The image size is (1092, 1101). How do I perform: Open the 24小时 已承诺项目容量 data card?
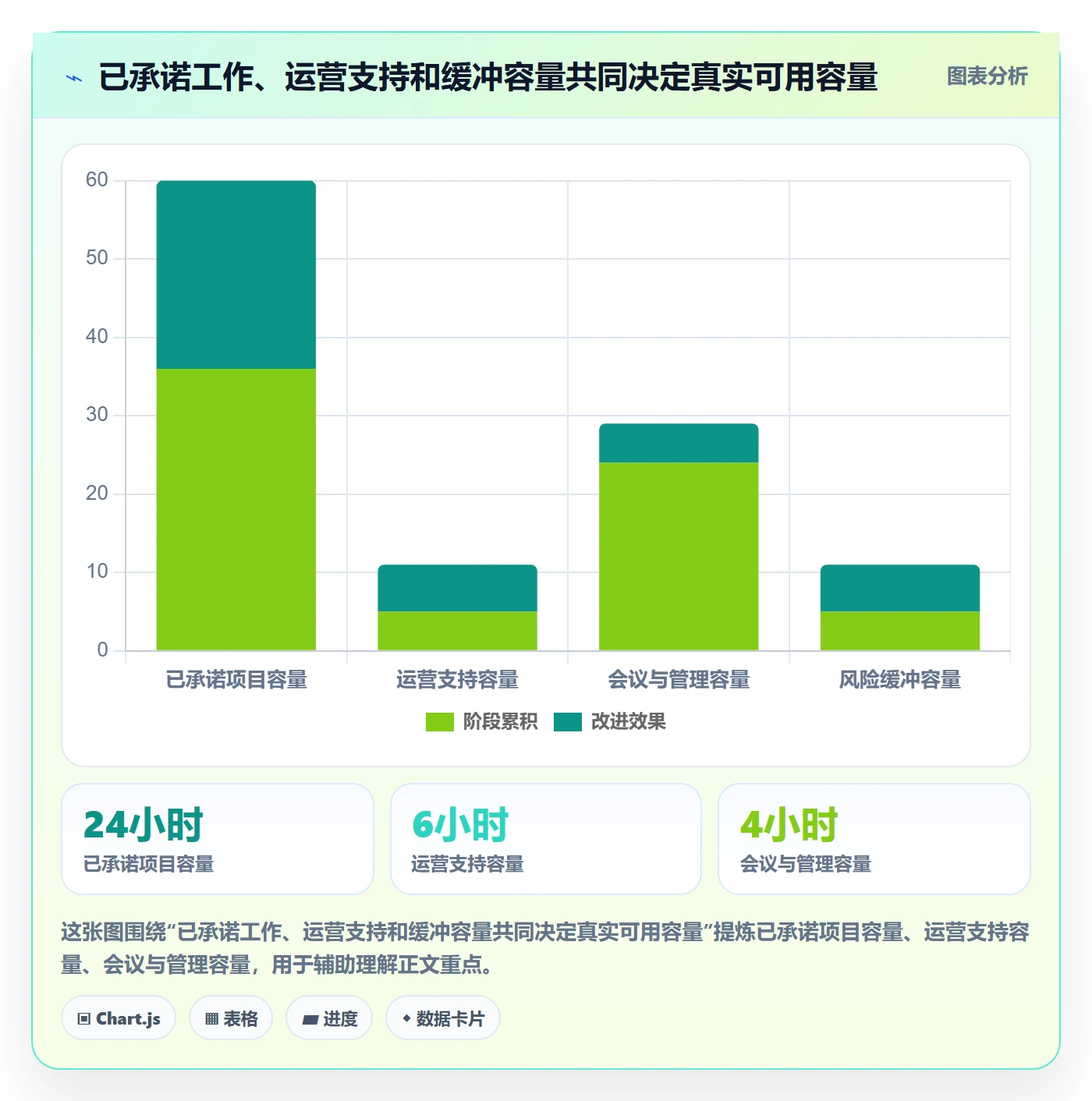point(218,839)
